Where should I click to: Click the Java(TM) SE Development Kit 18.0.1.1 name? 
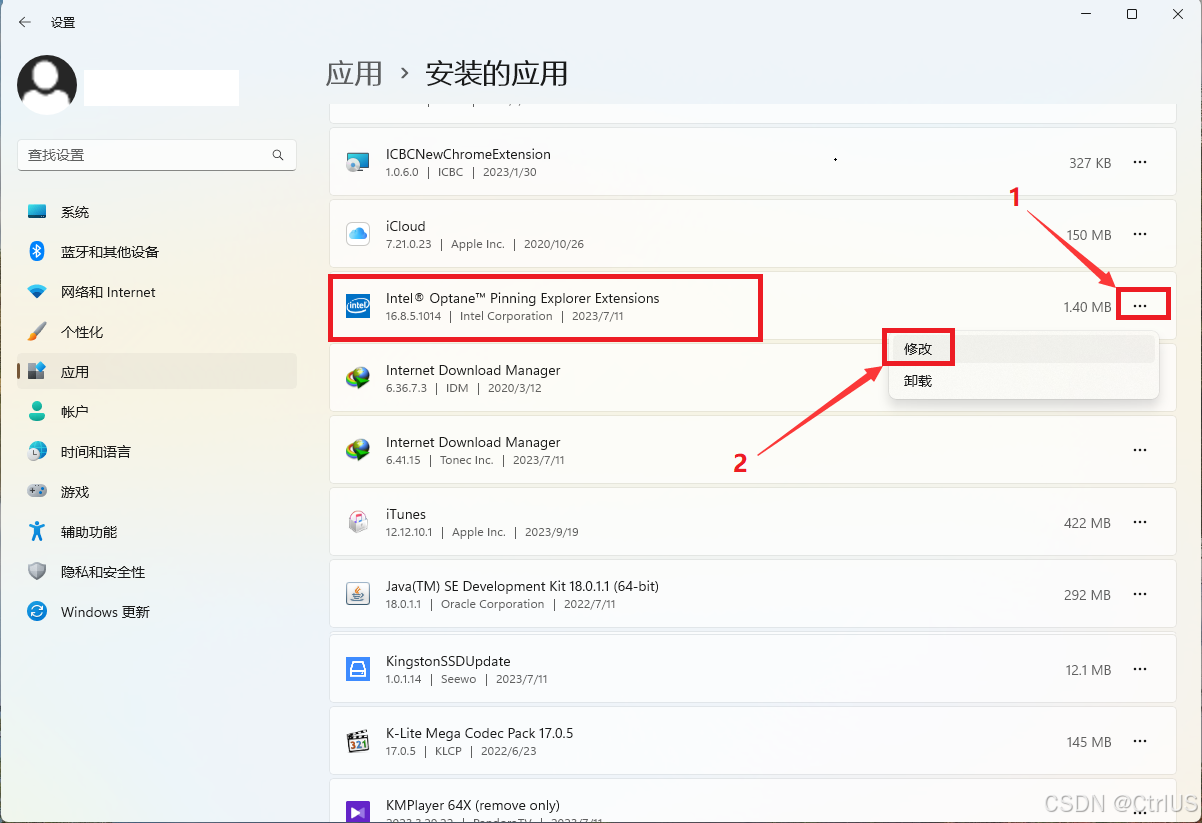pos(522,586)
